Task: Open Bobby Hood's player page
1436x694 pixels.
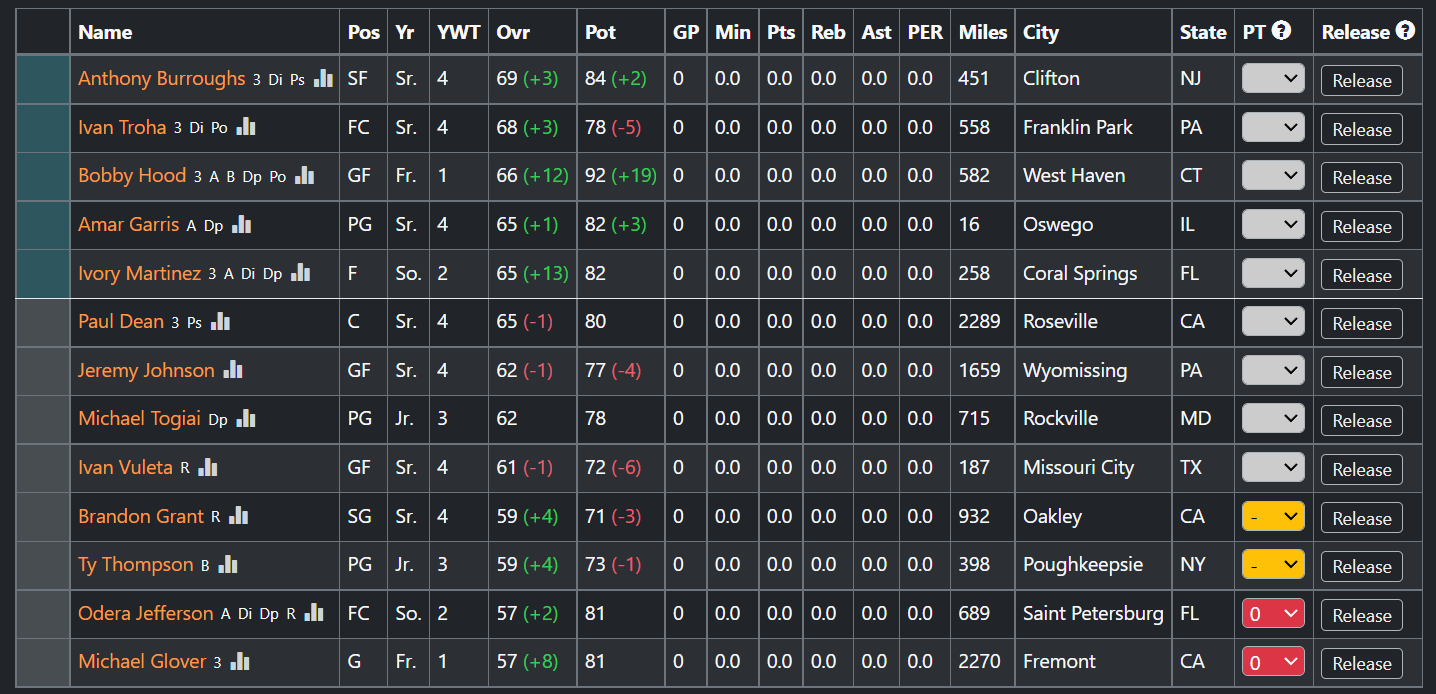Action: [132, 175]
